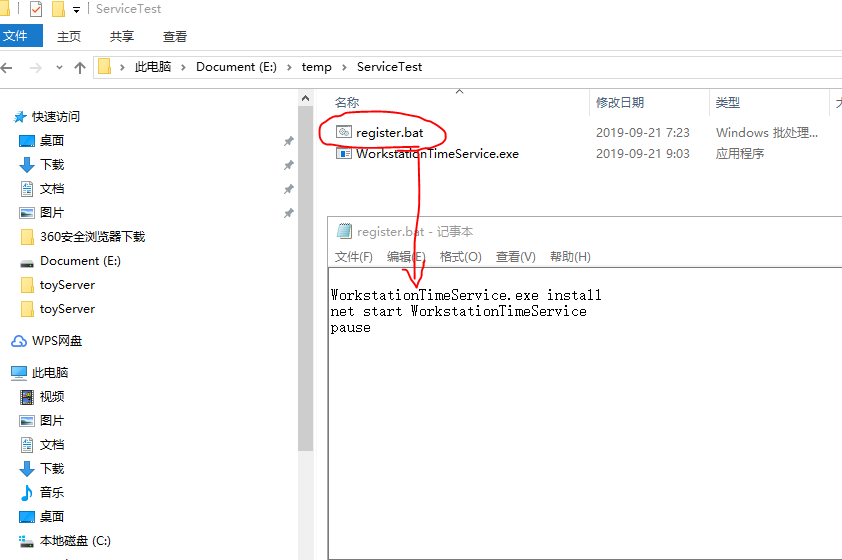Click the 'pause' line in Notepad

click(350, 328)
